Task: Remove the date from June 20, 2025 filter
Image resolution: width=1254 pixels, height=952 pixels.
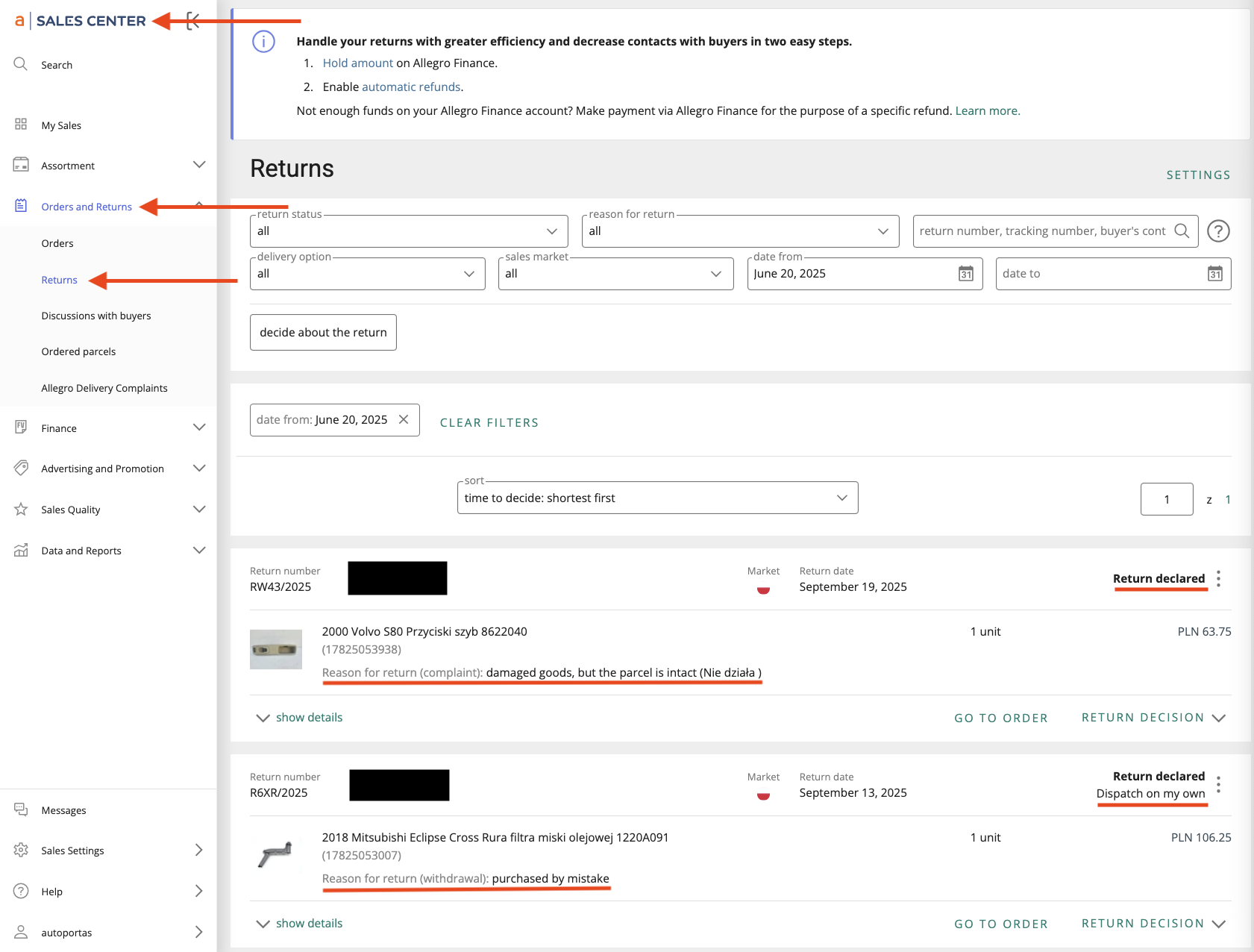Action: point(404,420)
